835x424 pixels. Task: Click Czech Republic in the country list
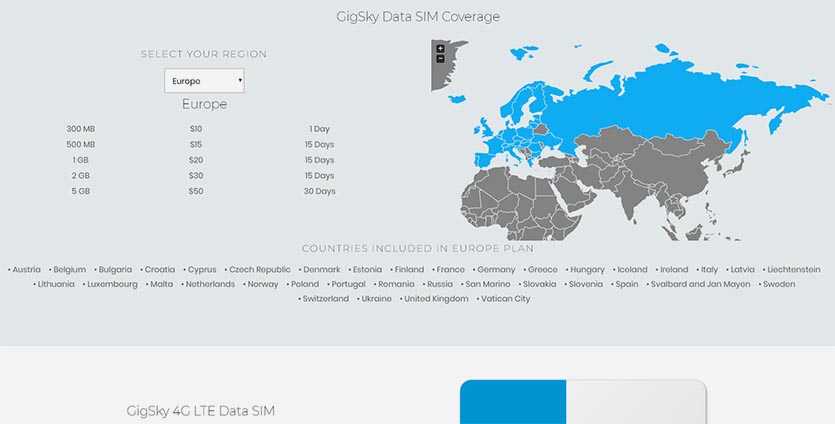pos(260,270)
